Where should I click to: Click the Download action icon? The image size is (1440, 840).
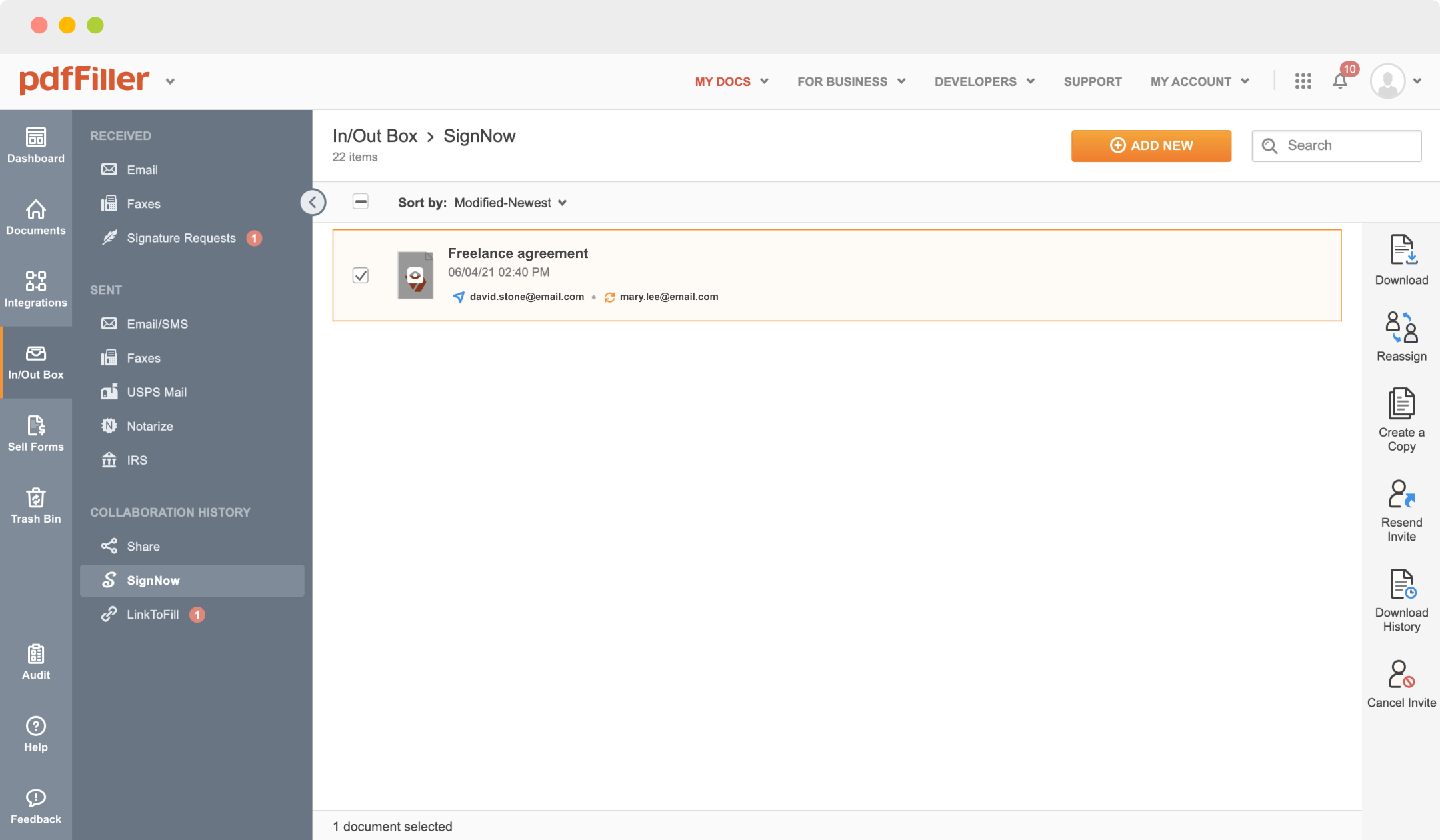coord(1401,260)
